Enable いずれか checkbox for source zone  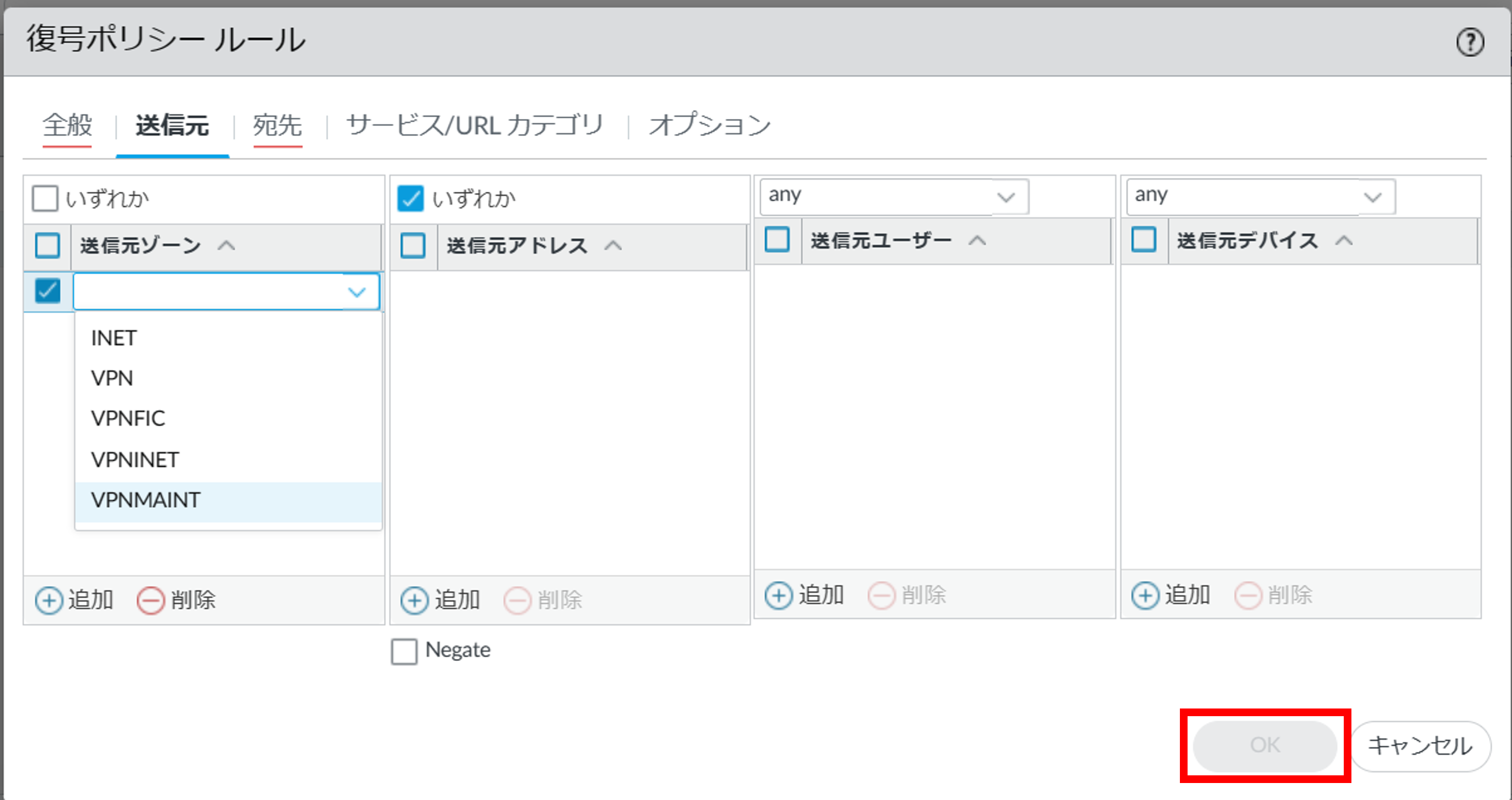[x=45, y=198]
